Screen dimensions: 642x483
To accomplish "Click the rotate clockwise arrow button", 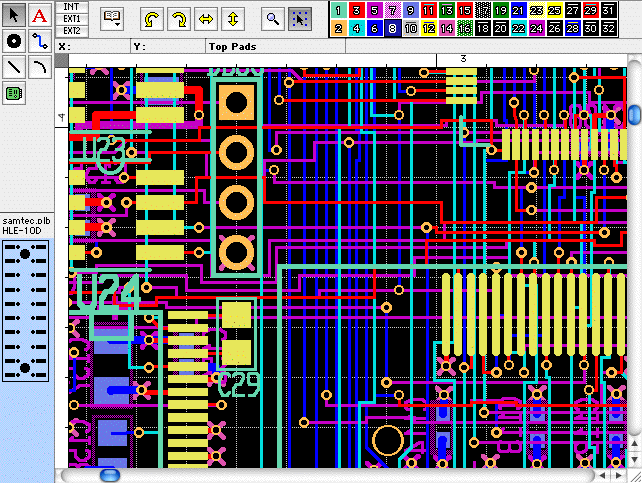I will click(178, 19).
